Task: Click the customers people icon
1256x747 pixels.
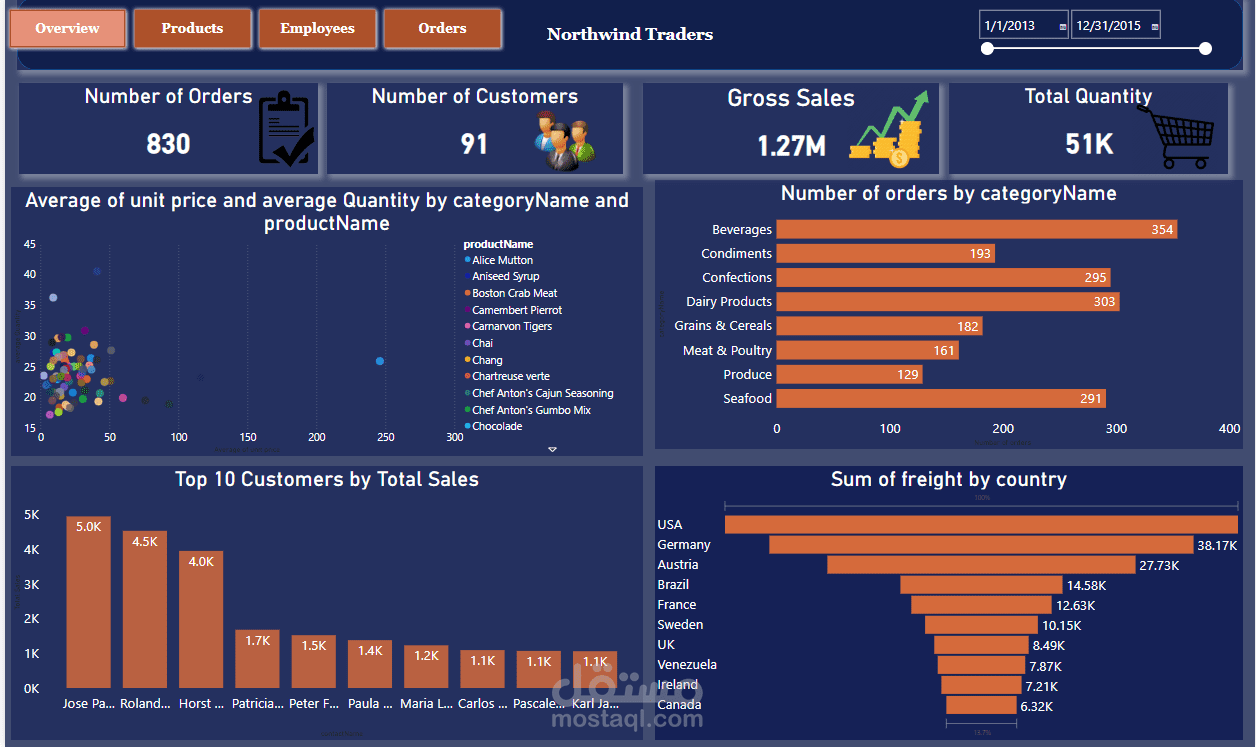Action: point(565,140)
